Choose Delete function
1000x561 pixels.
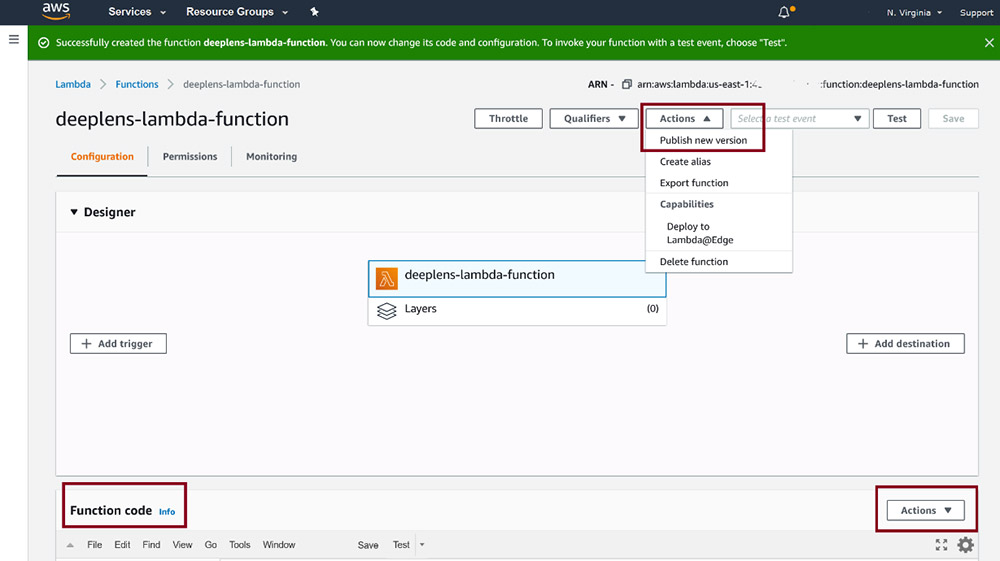[693, 262]
